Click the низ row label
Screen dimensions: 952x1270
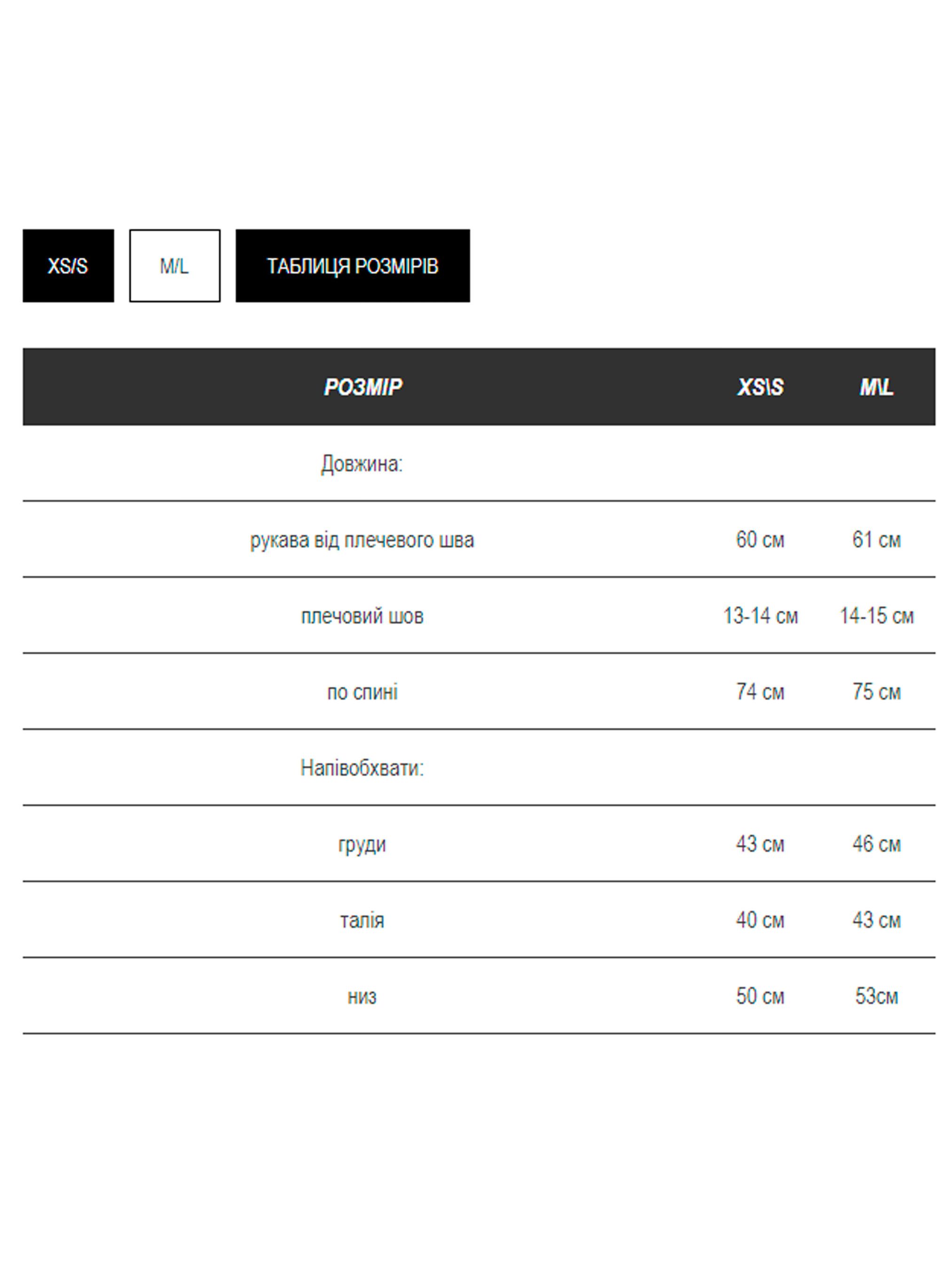point(362,997)
